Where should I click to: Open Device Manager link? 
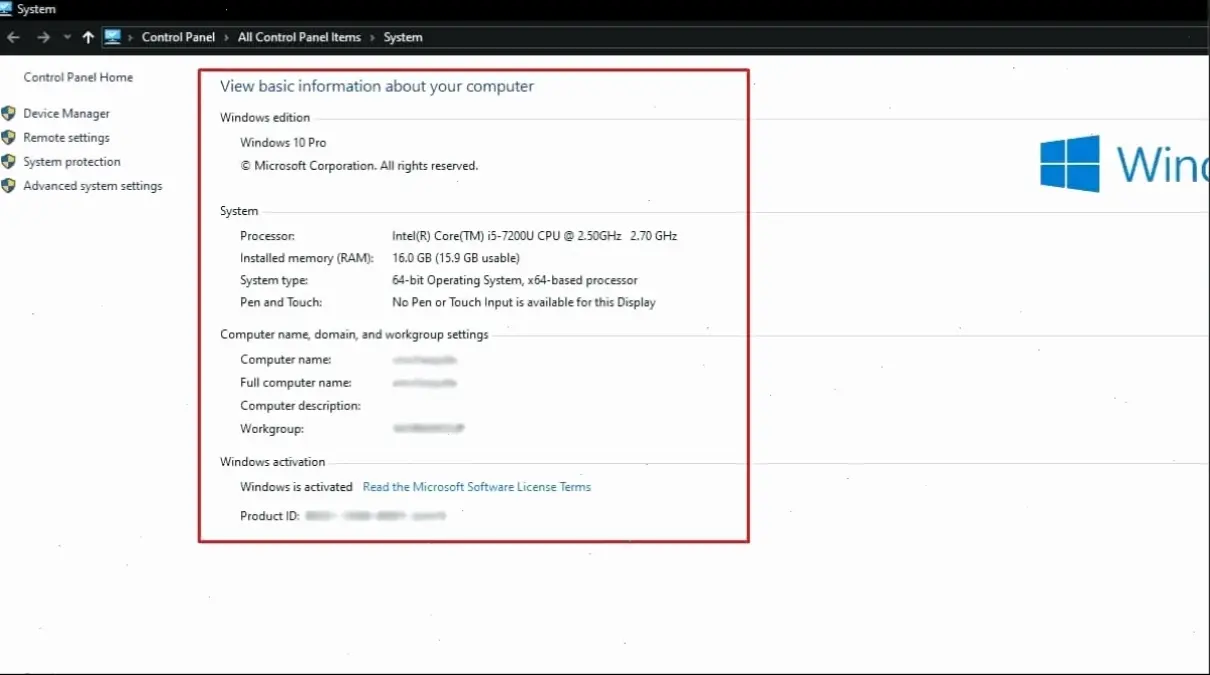66,114
